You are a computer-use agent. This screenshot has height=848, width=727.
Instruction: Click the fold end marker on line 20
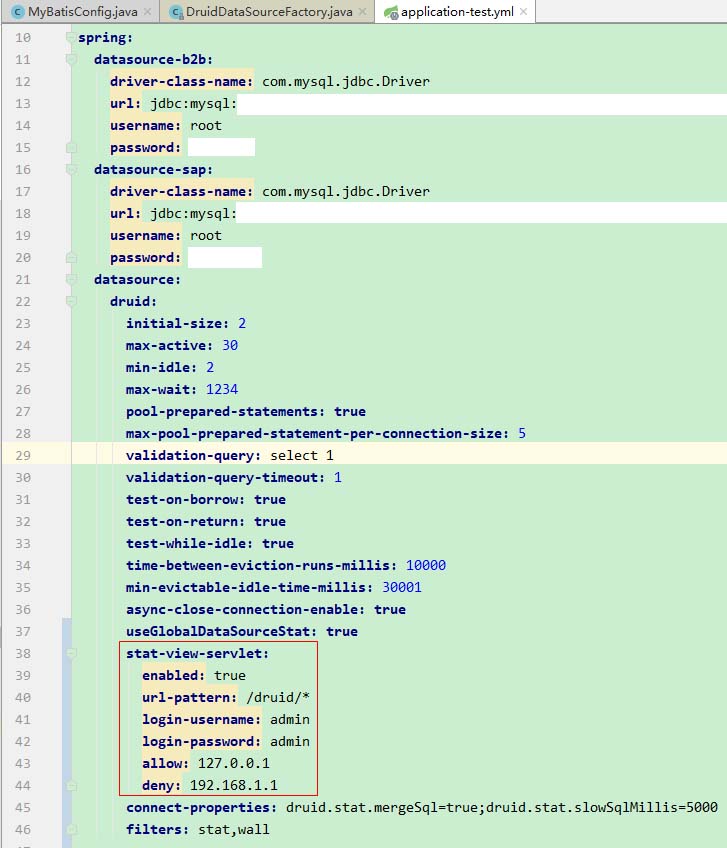(71, 257)
